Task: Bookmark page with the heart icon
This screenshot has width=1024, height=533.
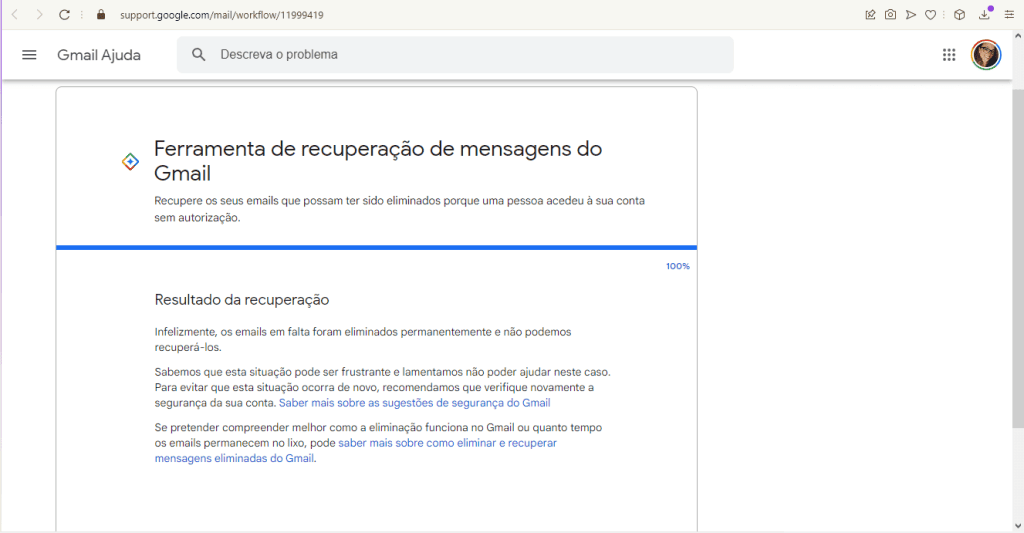Action: click(931, 14)
